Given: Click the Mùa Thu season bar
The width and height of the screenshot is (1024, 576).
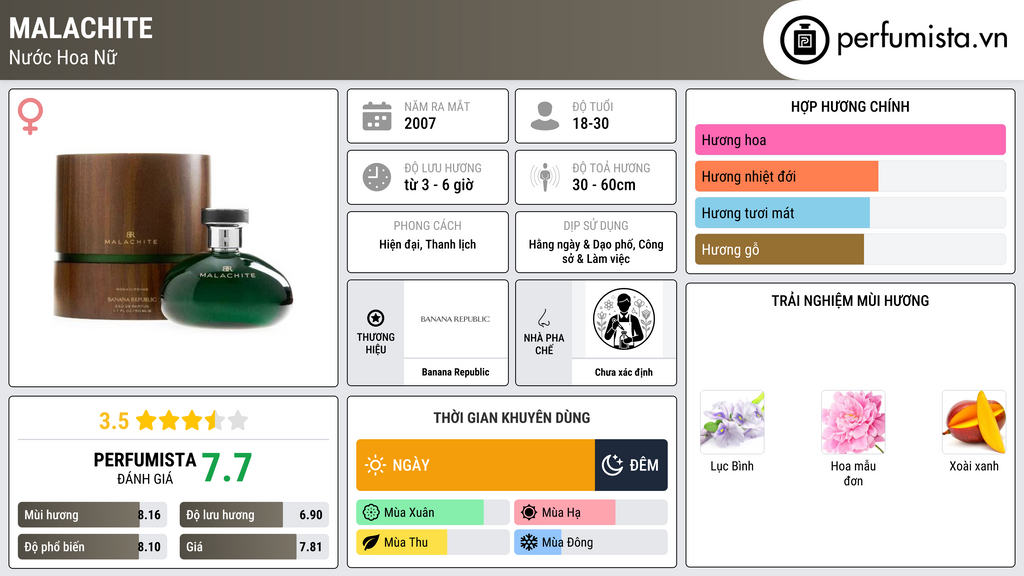Looking at the screenshot, I should [x=432, y=542].
